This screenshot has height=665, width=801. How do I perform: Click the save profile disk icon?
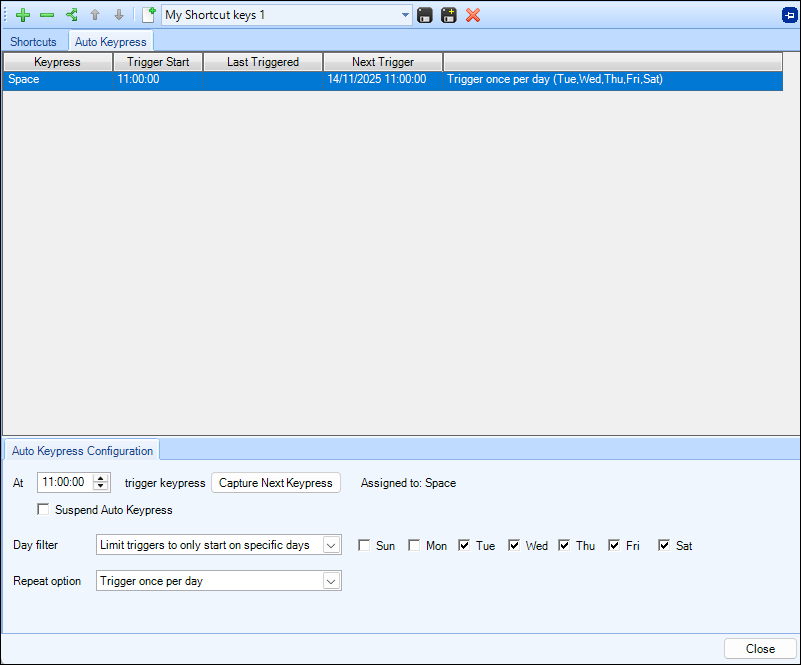pyautogui.click(x=425, y=15)
